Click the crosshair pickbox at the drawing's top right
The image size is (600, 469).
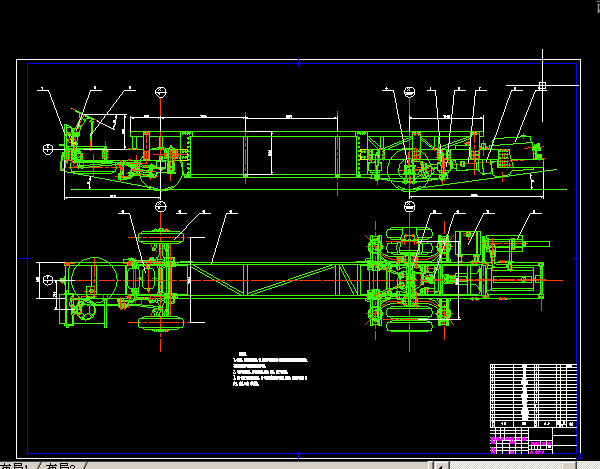pos(542,86)
